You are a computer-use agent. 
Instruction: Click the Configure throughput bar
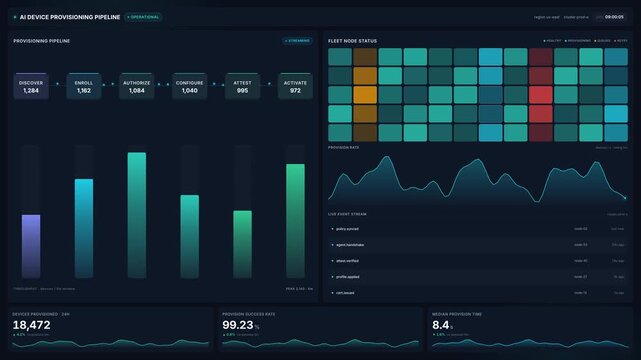tap(190, 236)
